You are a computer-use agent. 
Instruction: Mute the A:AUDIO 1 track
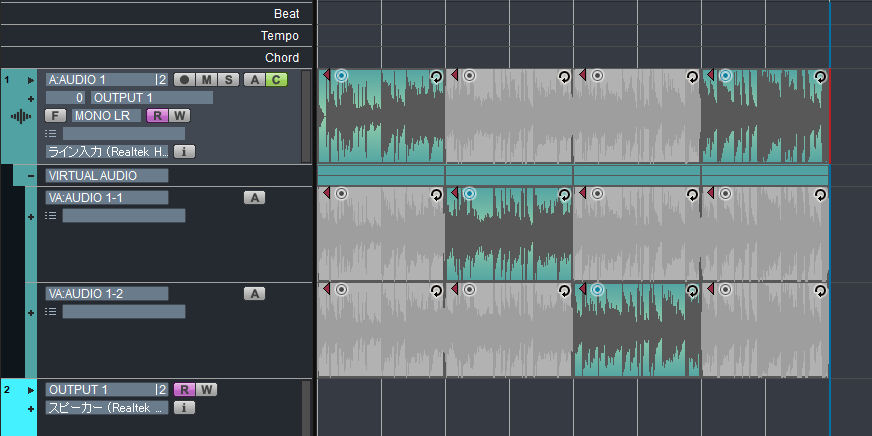pos(206,80)
